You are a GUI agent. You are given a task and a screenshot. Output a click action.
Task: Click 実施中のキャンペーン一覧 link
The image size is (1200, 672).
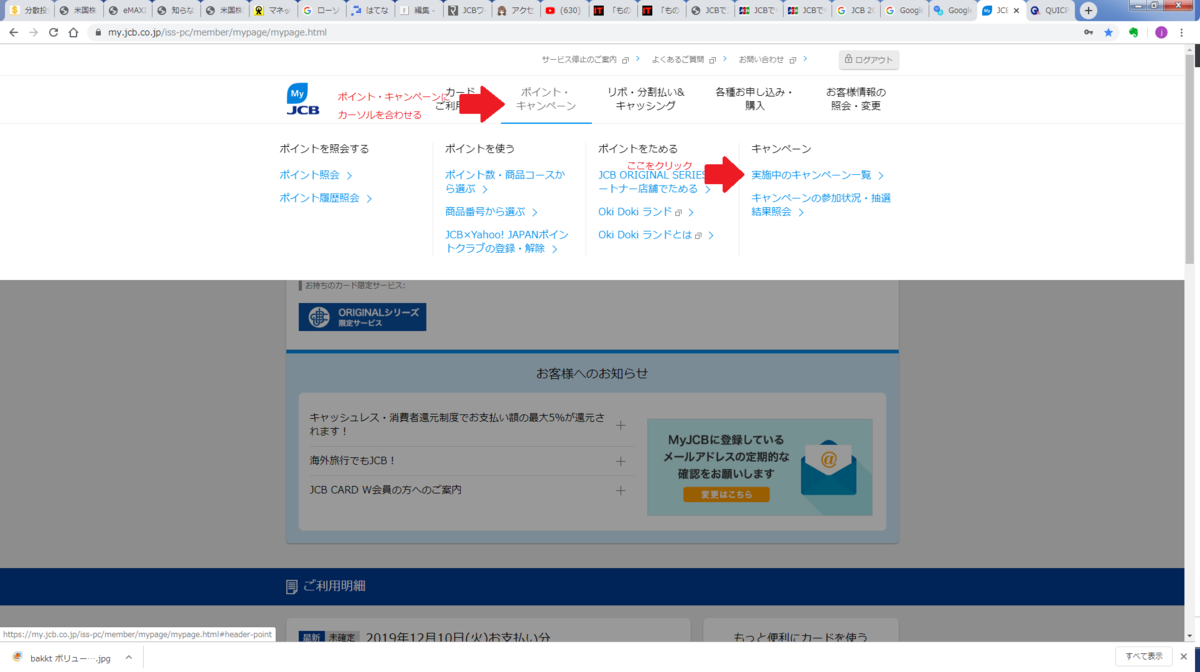pyautogui.click(x=817, y=175)
